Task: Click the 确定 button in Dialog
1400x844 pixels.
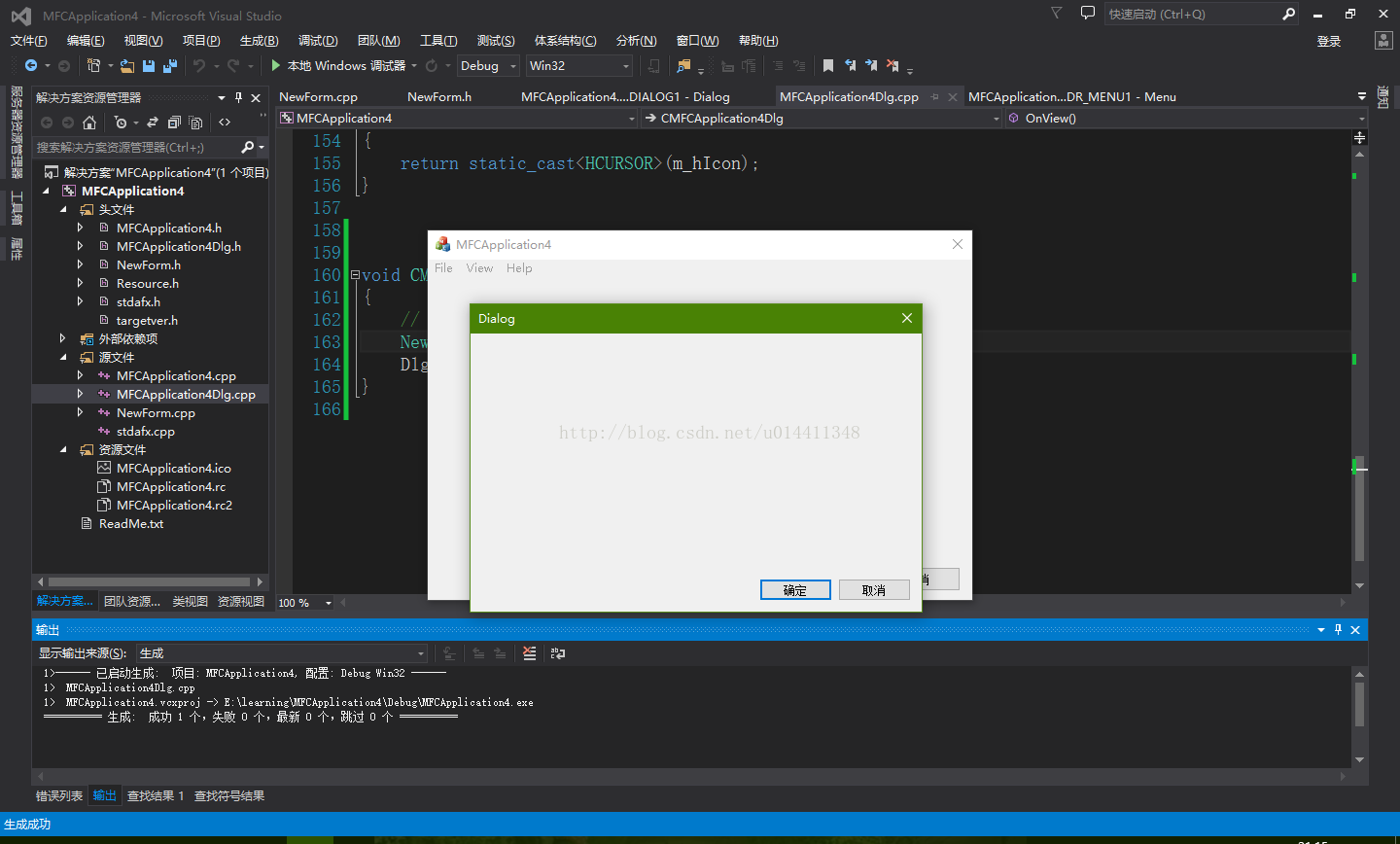Action: click(x=795, y=590)
